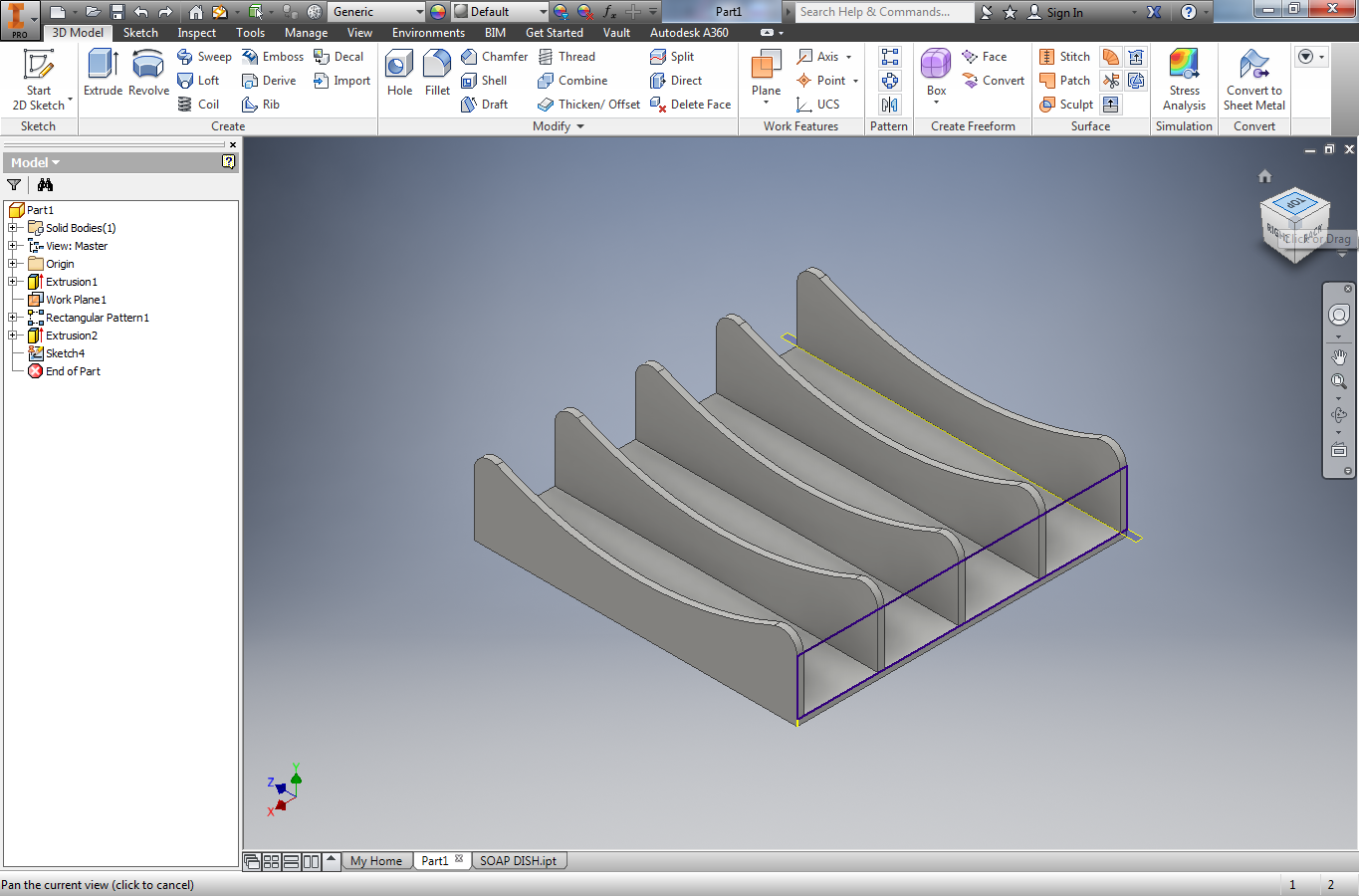
Task: Choose the Patch surface tool
Action: coord(1064,81)
